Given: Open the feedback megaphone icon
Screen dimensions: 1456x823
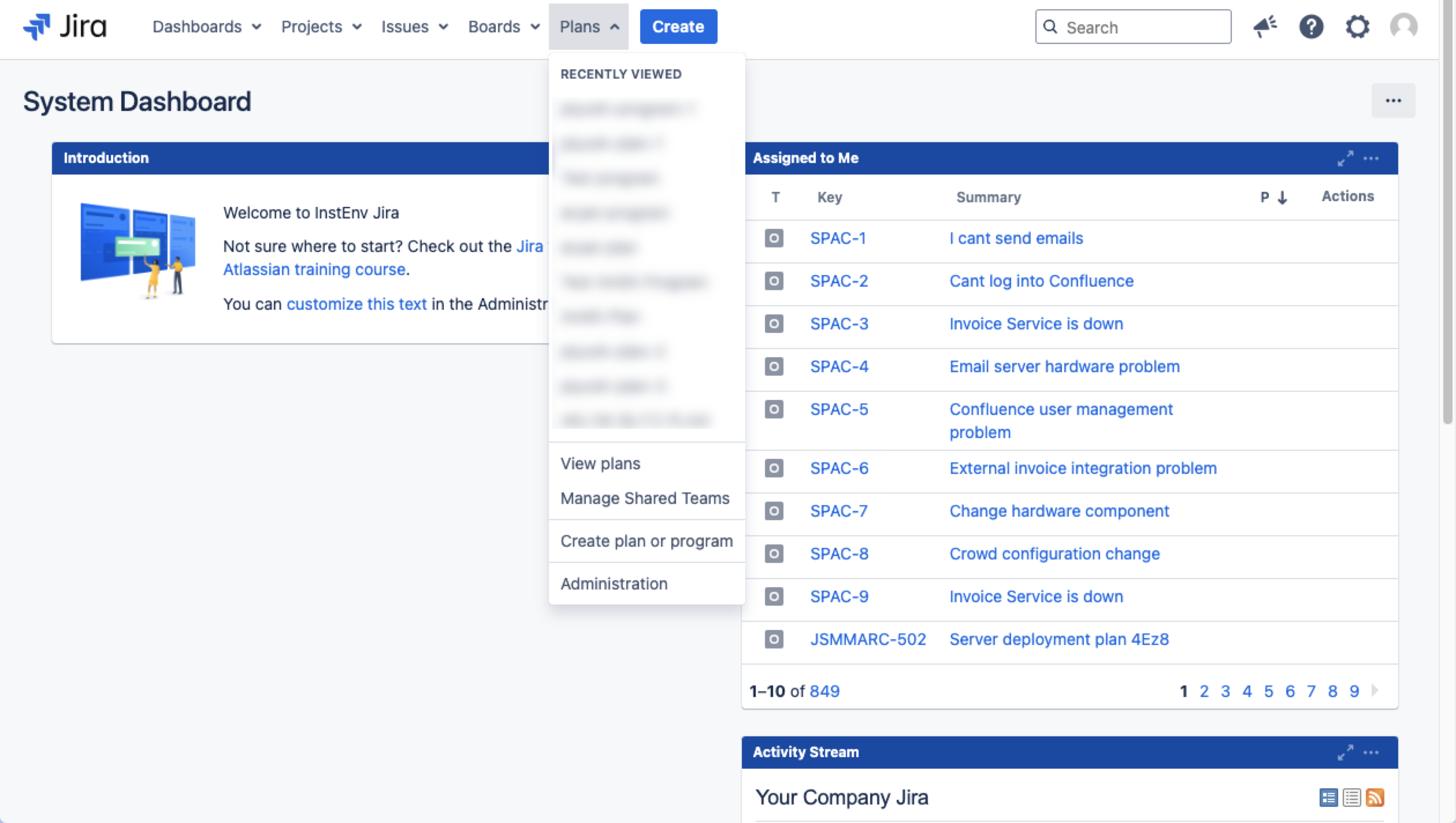Looking at the screenshot, I should point(1265,27).
